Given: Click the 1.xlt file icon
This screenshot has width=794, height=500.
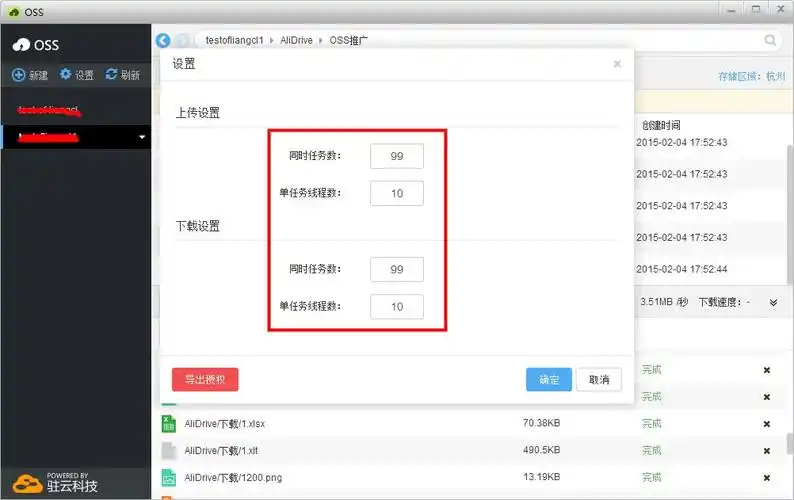Looking at the screenshot, I should 169,450.
